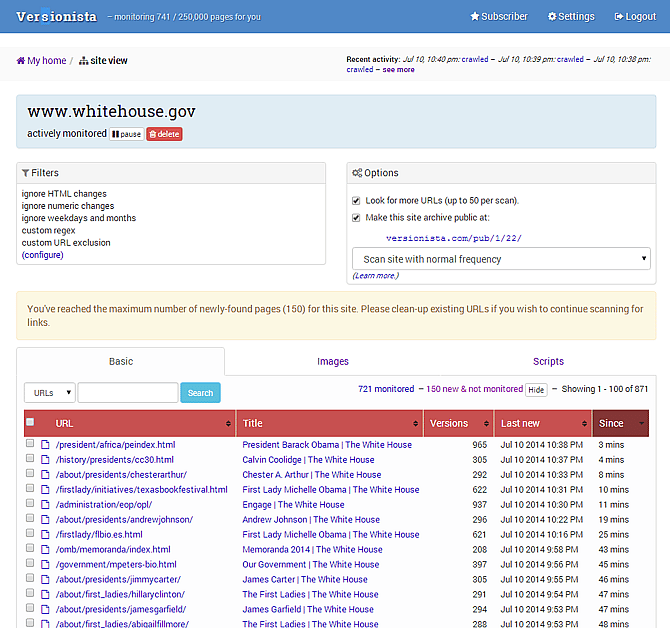
Task: Open the 'see more' recent activity link
Action: coord(398,69)
